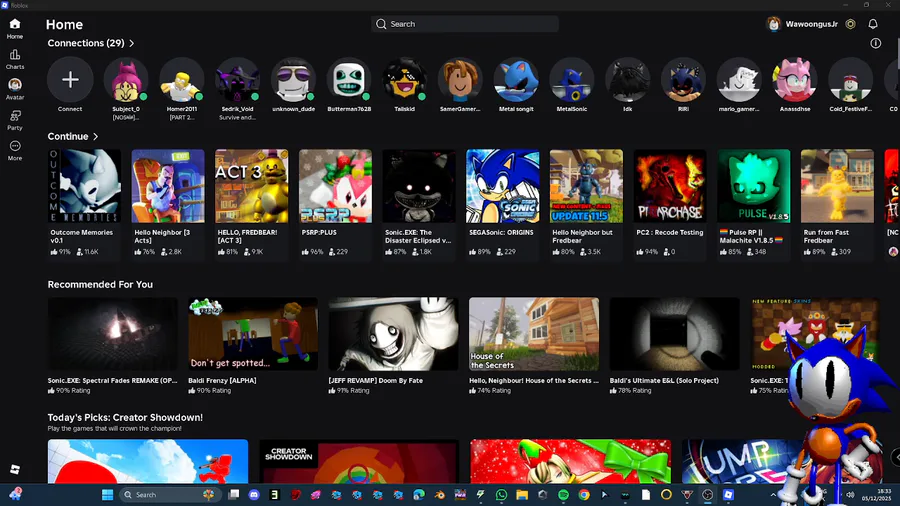900x506 pixels.
Task: Open Tailskid friend avatar
Action: click(x=405, y=80)
